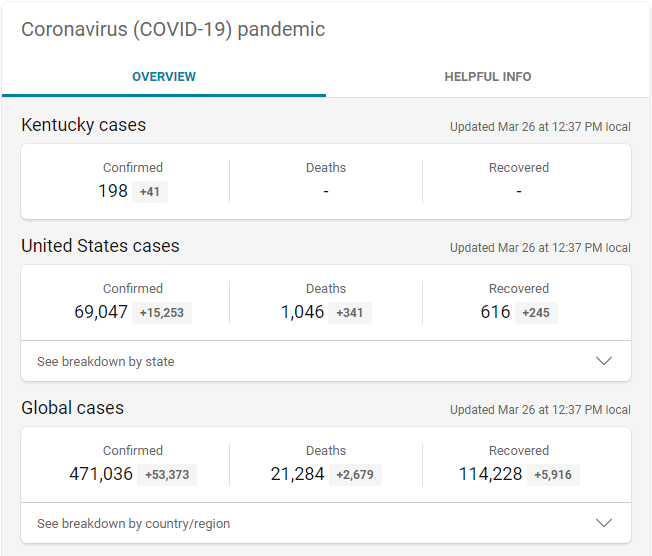Image resolution: width=652 pixels, height=556 pixels.
Task: Click the +341 US deaths badge
Action: [350, 313]
